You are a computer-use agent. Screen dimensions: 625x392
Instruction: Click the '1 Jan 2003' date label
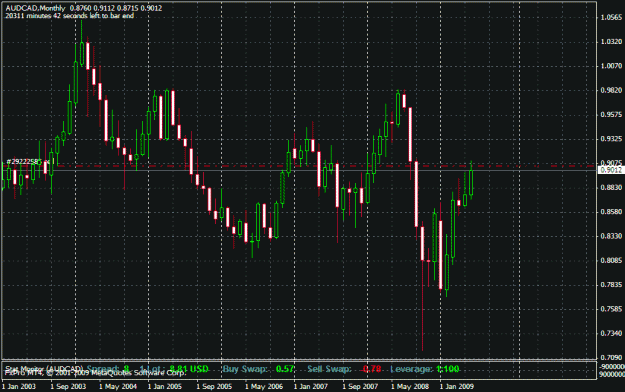(19, 386)
